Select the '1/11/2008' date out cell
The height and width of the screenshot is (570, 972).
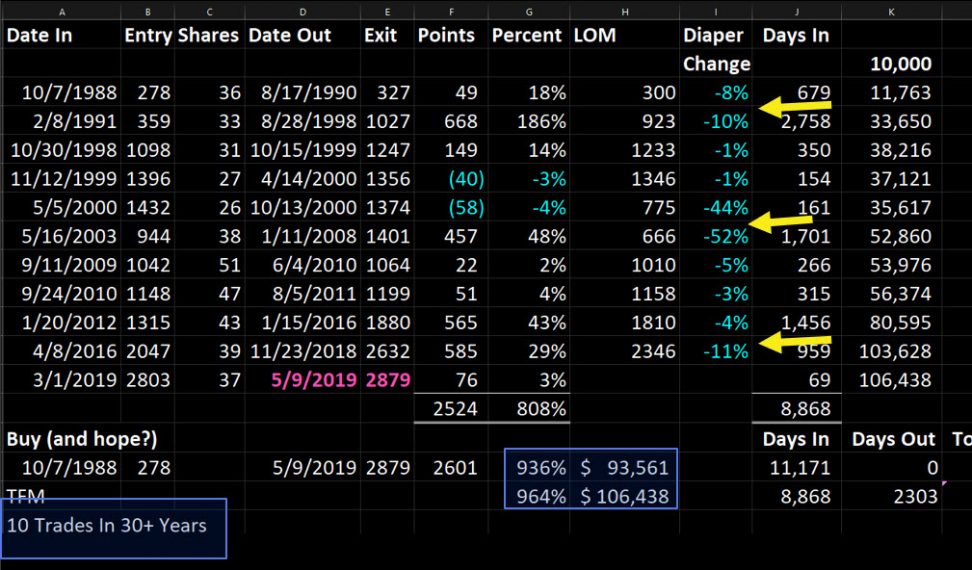[303, 236]
